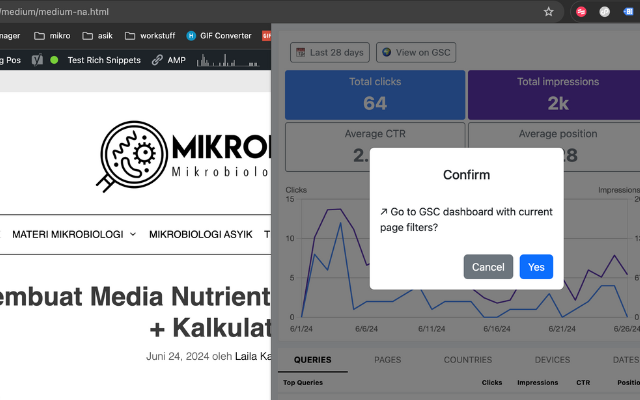The image size is (640, 400).
Task: Expand the Materi Mikrobiologi menu chevron
Action: click(x=133, y=234)
